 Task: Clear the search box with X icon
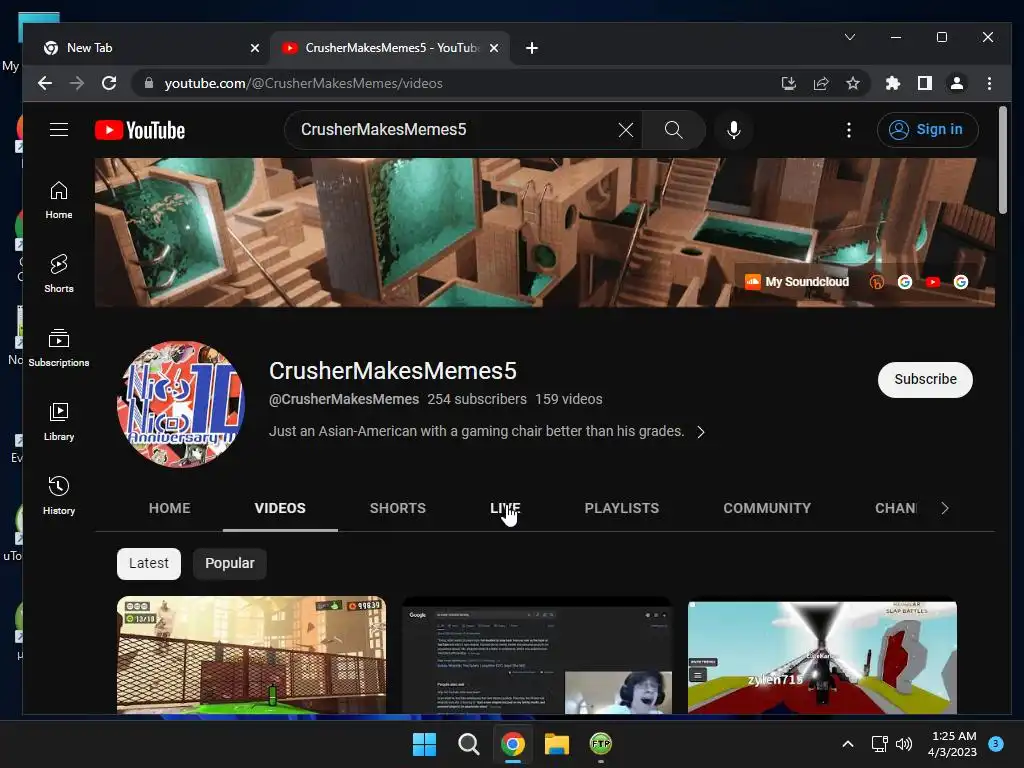pos(626,130)
